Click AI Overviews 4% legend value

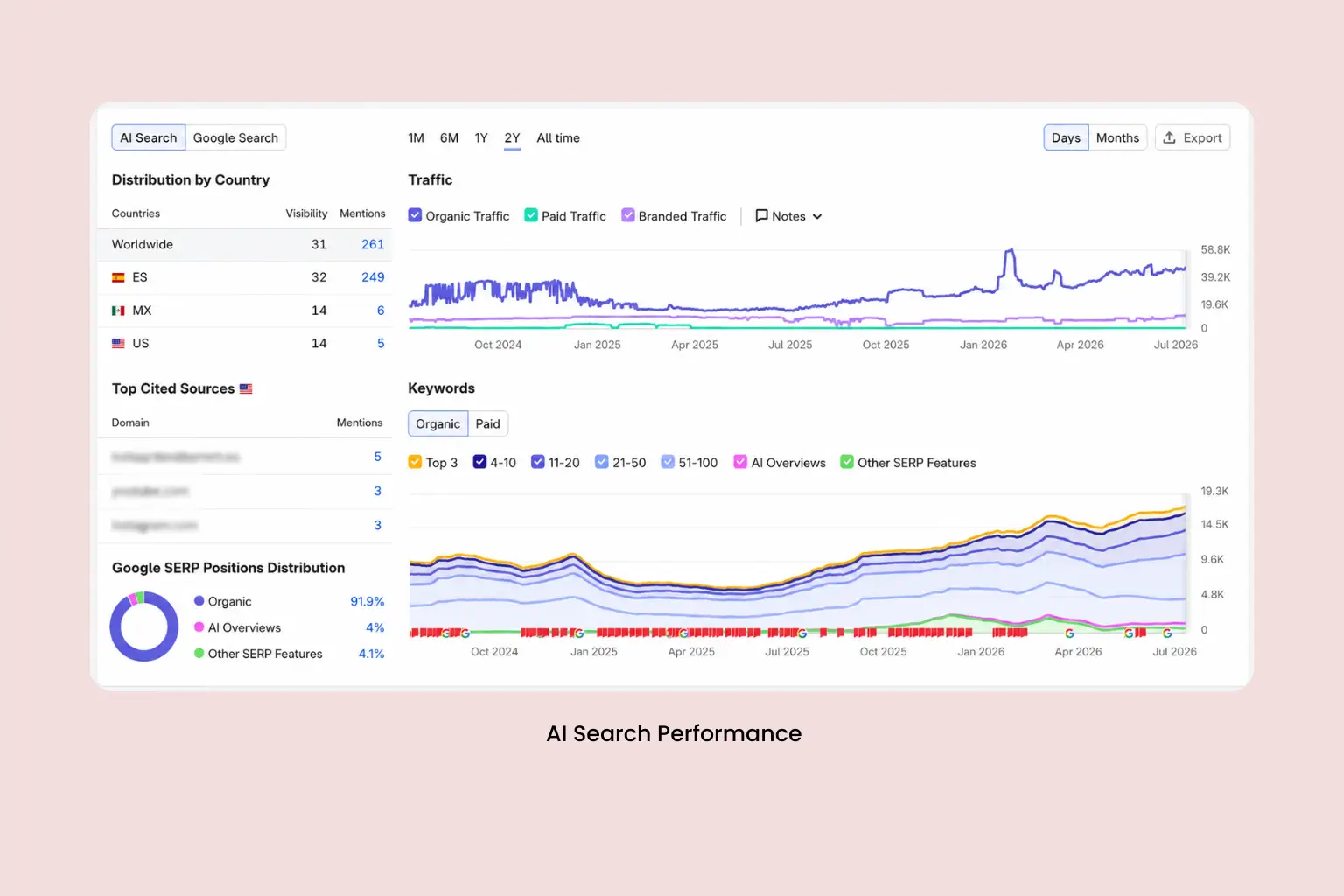point(374,627)
